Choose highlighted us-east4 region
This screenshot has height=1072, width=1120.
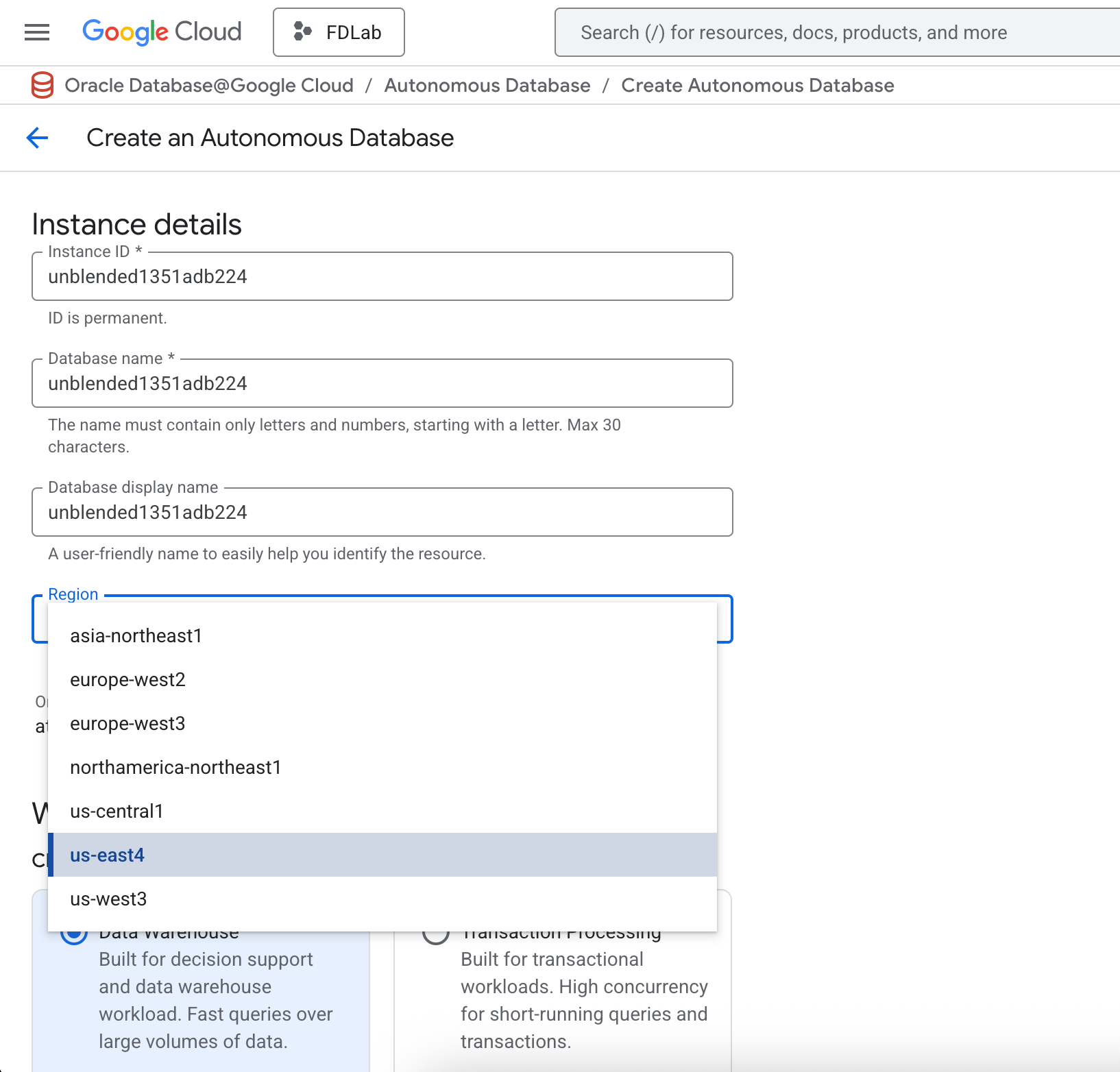382,855
